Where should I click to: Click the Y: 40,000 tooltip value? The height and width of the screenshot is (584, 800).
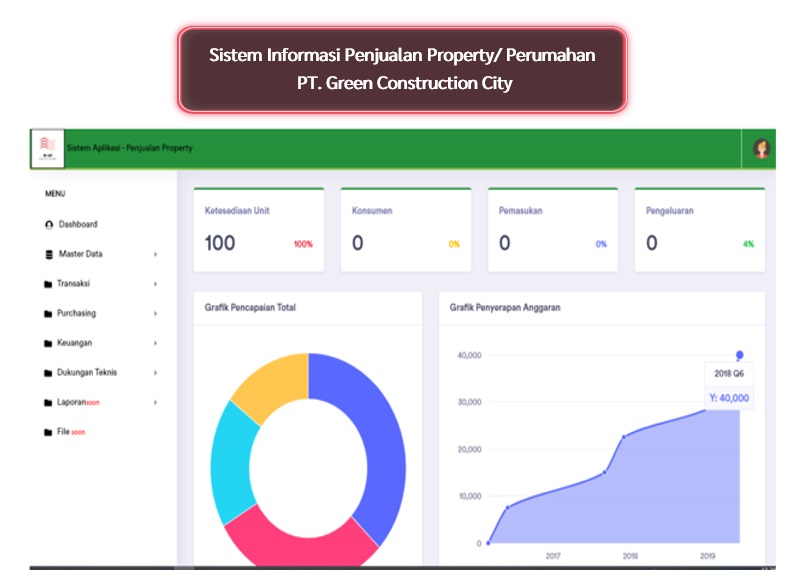click(x=729, y=398)
